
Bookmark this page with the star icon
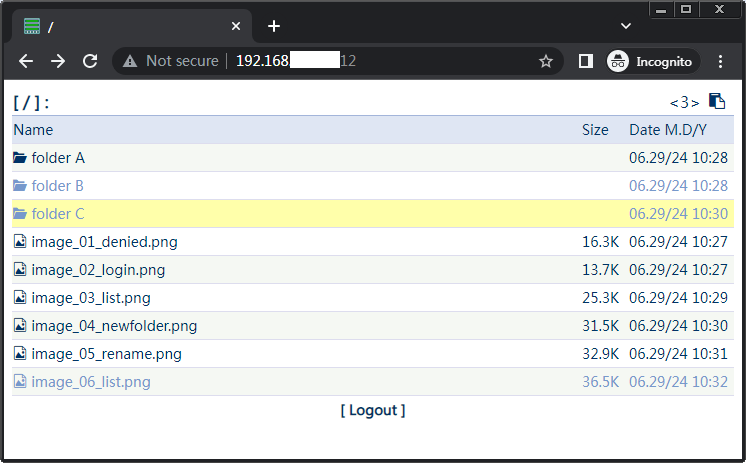coord(546,61)
